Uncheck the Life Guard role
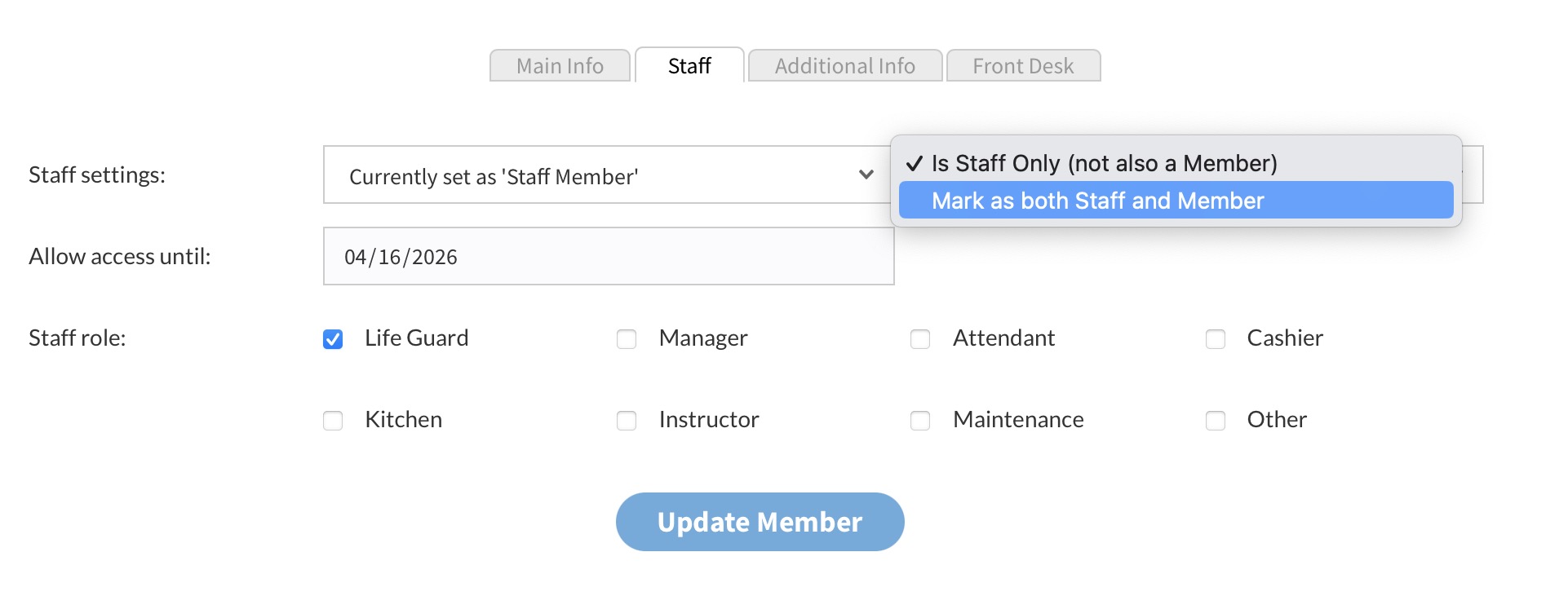1568x605 pixels. [x=333, y=339]
